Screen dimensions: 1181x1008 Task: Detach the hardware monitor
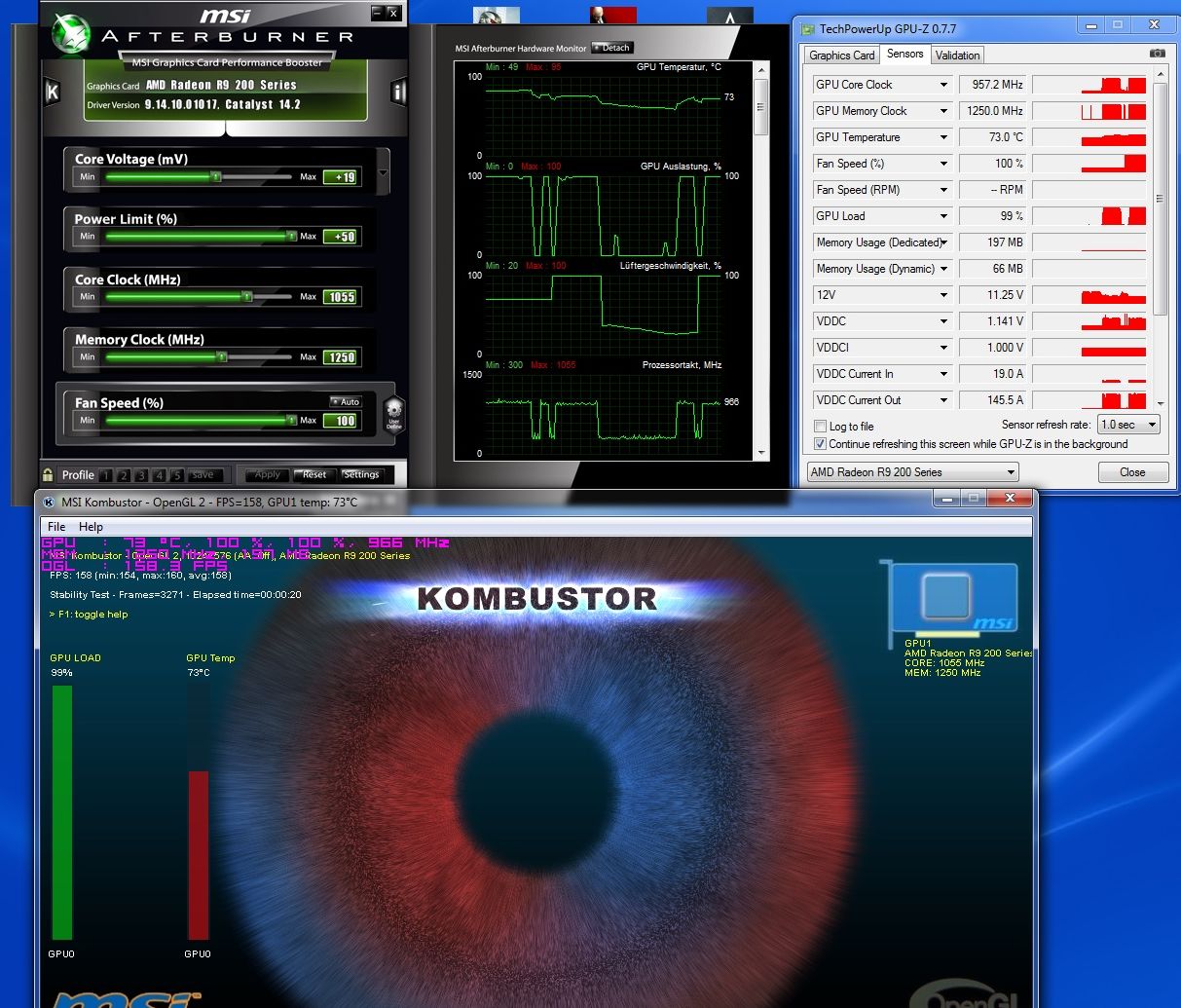coord(612,48)
